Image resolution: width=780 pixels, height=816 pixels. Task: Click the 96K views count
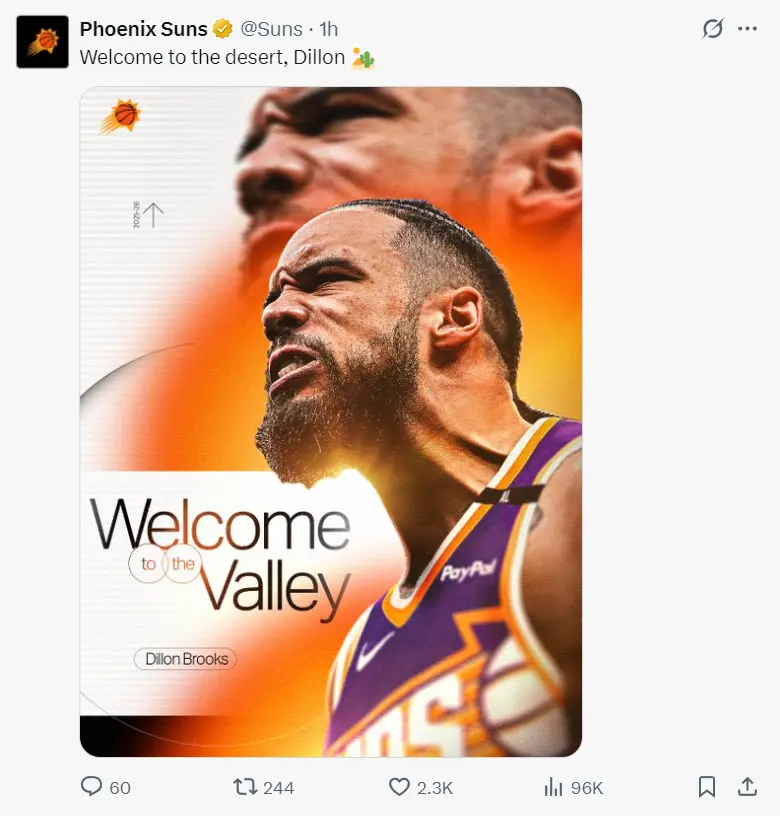pos(587,788)
